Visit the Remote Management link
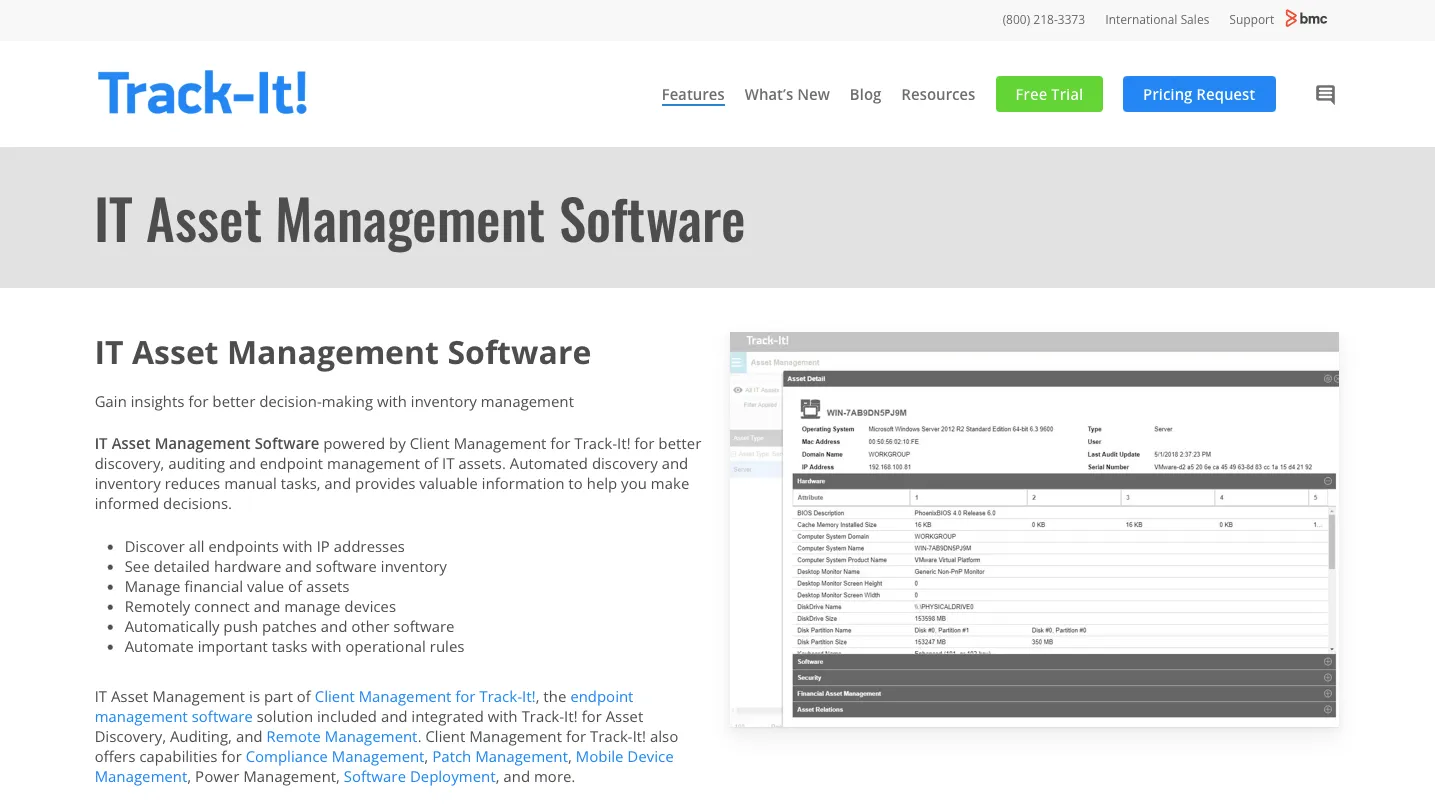 pyautogui.click(x=342, y=737)
